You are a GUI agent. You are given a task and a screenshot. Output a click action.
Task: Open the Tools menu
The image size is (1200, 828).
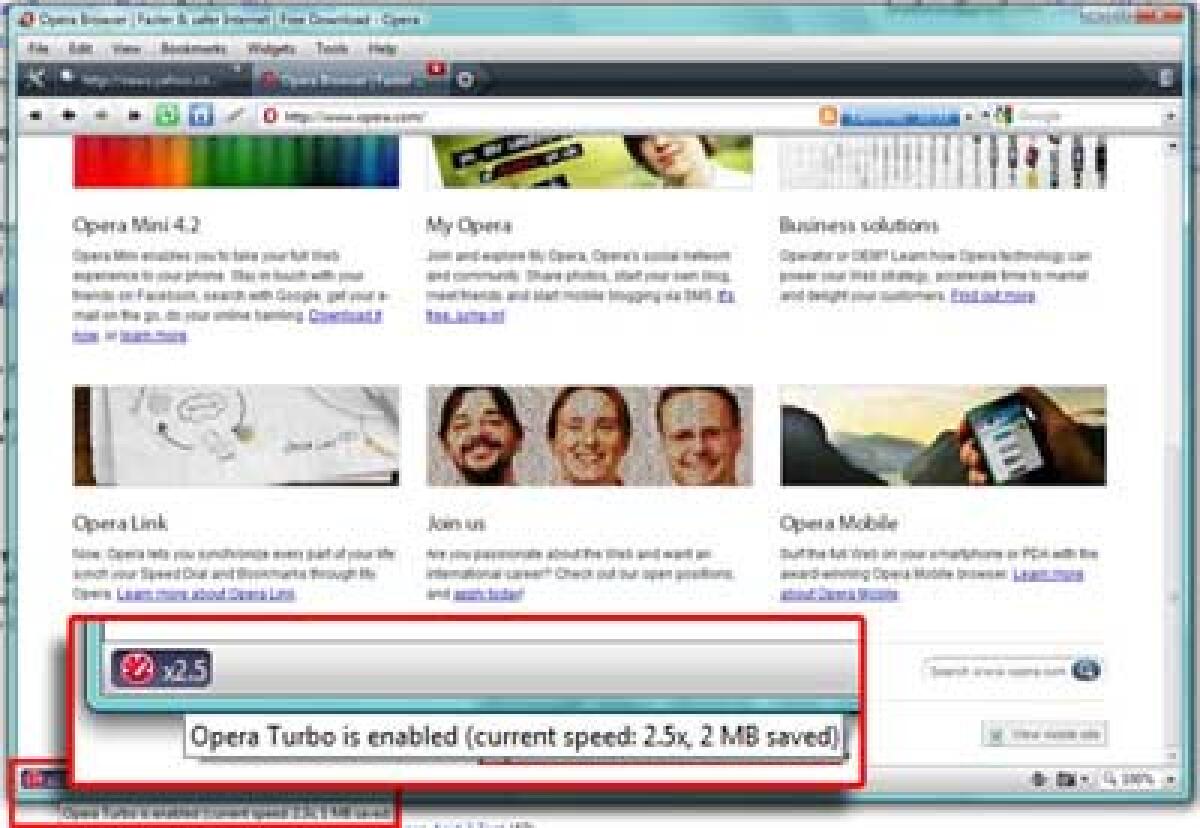coord(332,48)
